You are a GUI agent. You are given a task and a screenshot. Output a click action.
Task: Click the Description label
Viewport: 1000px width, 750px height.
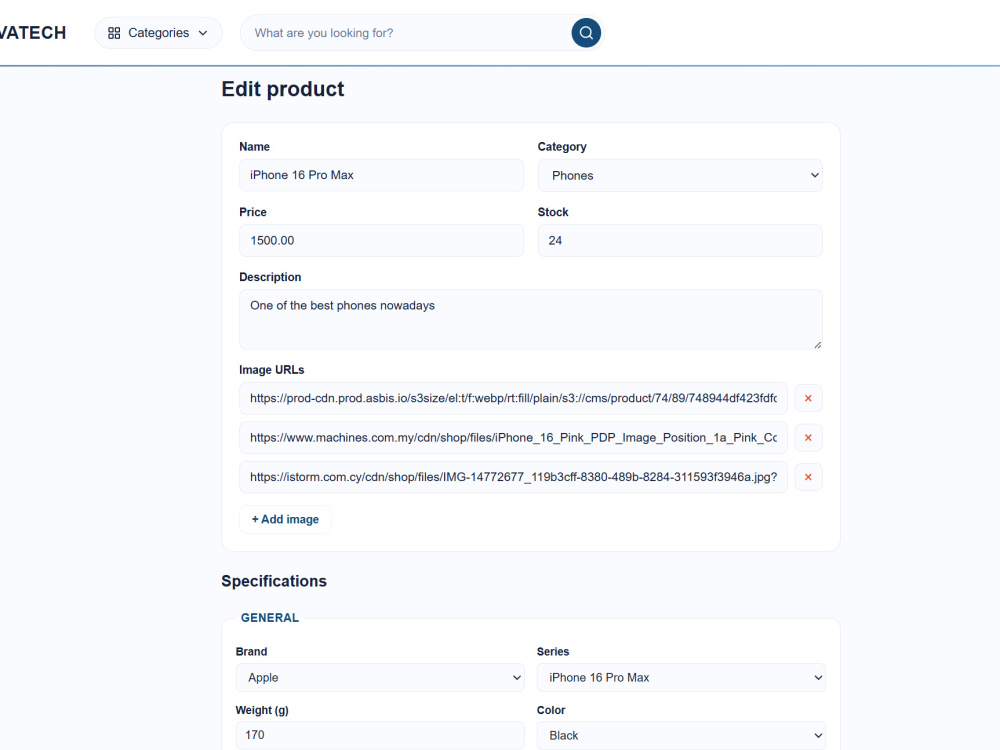[x=270, y=277]
